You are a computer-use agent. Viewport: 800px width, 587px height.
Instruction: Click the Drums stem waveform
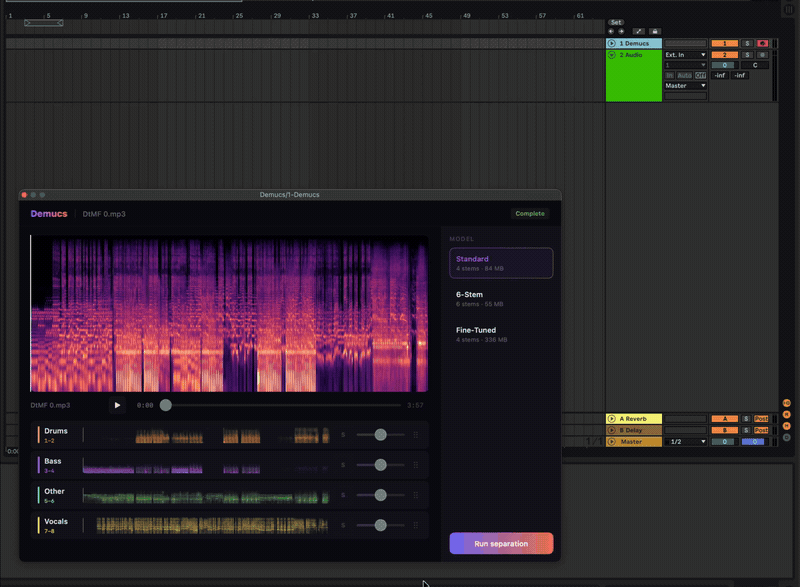pyautogui.click(x=206, y=435)
